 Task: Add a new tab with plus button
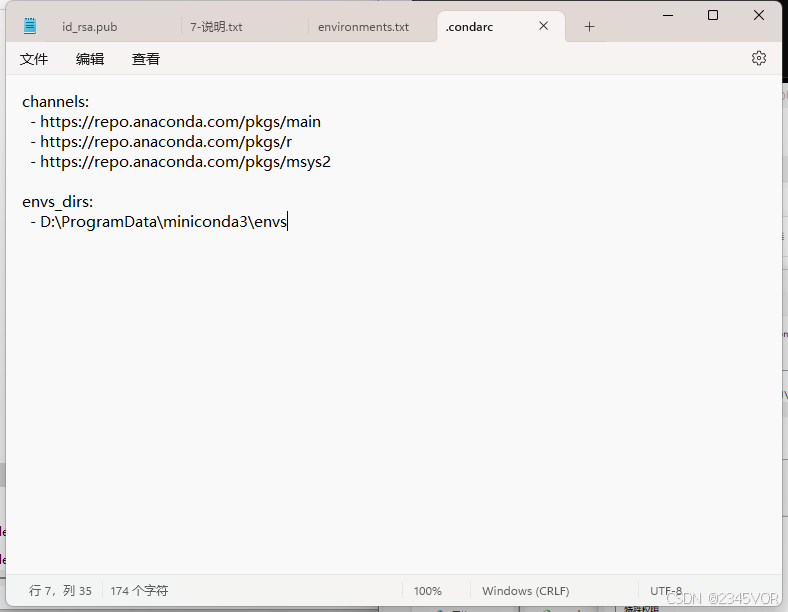[589, 27]
